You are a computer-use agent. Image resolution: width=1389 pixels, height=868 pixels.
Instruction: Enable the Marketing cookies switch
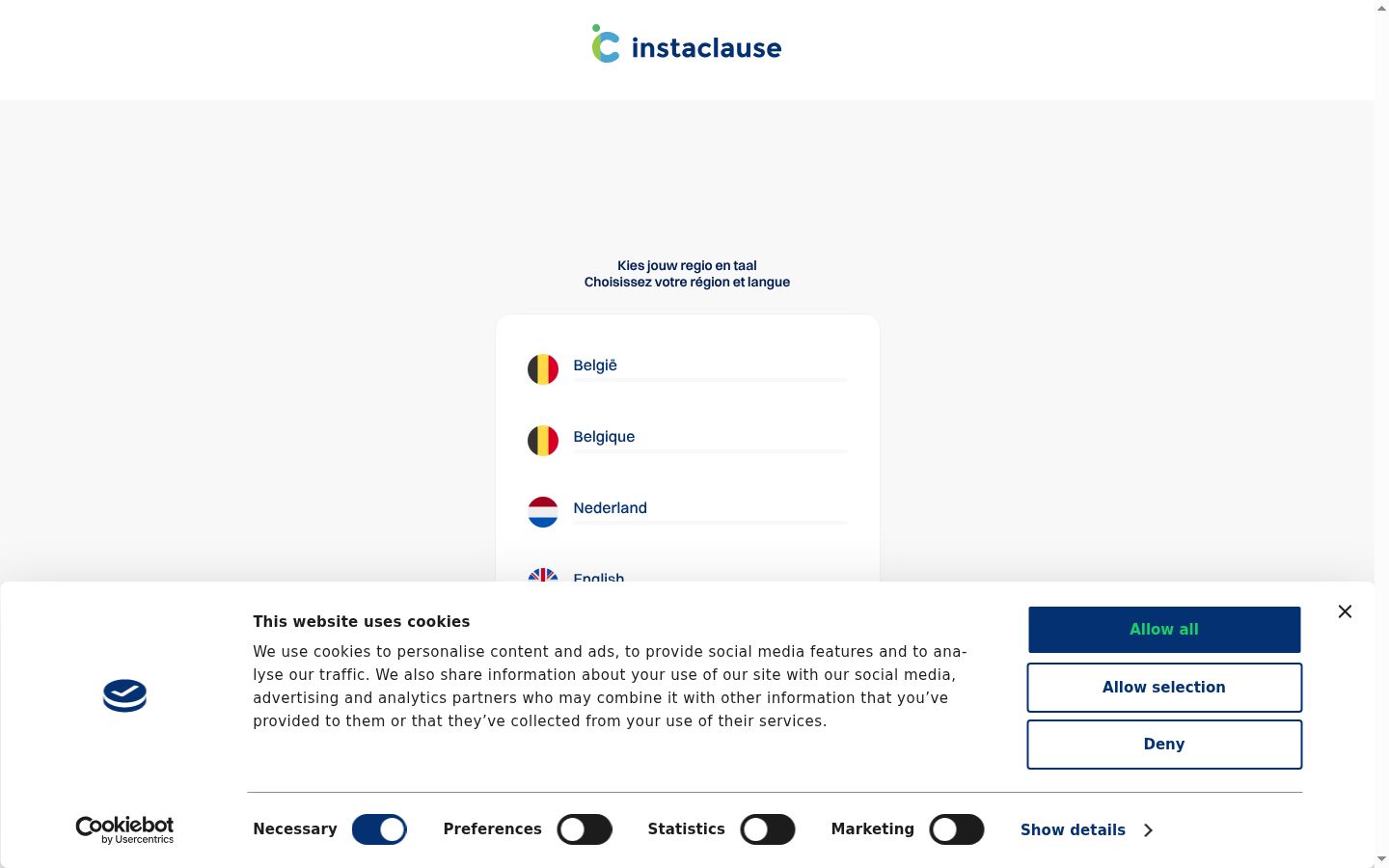tap(957, 829)
